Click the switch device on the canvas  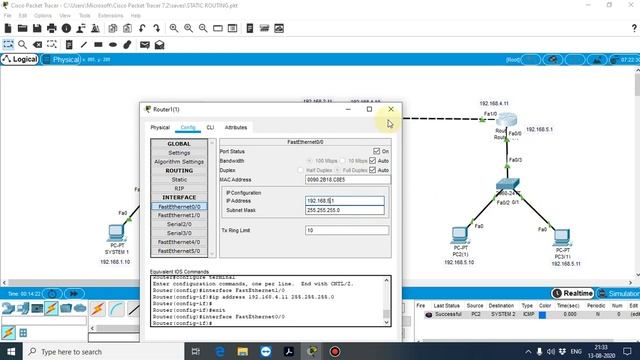tap(508, 184)
